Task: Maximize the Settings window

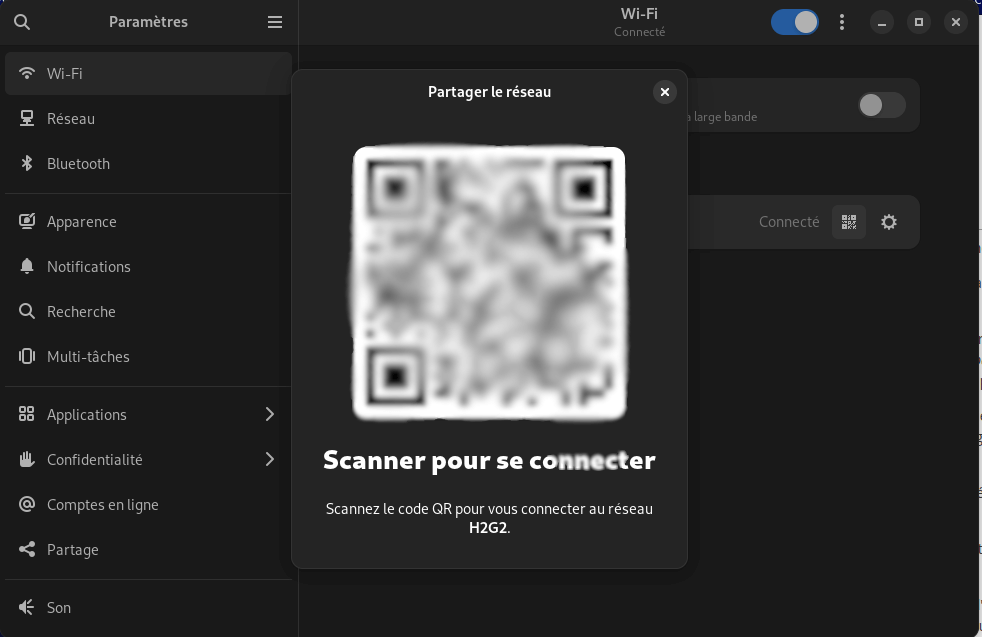Action: coord(919,22)
